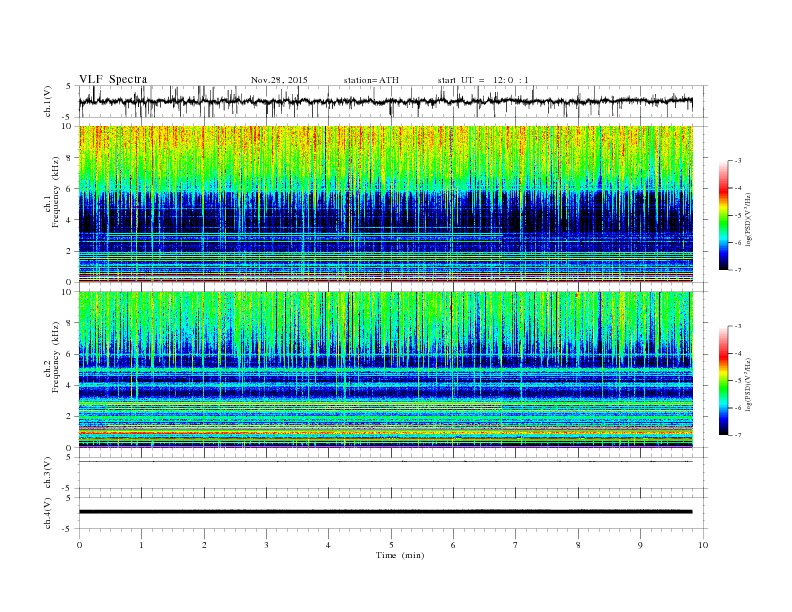Click the time axis tick label "7"
Screen dimensions: 792x612
pyautogui.click(x=516, y=545)
